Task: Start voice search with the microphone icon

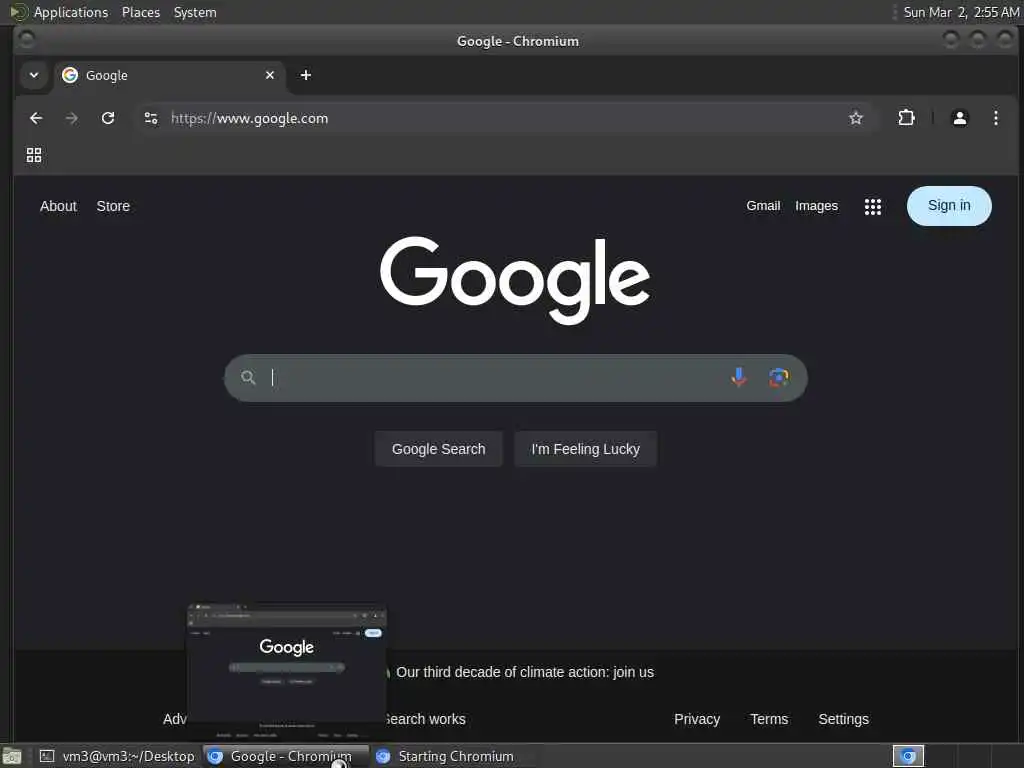Action: pos(739,377)
